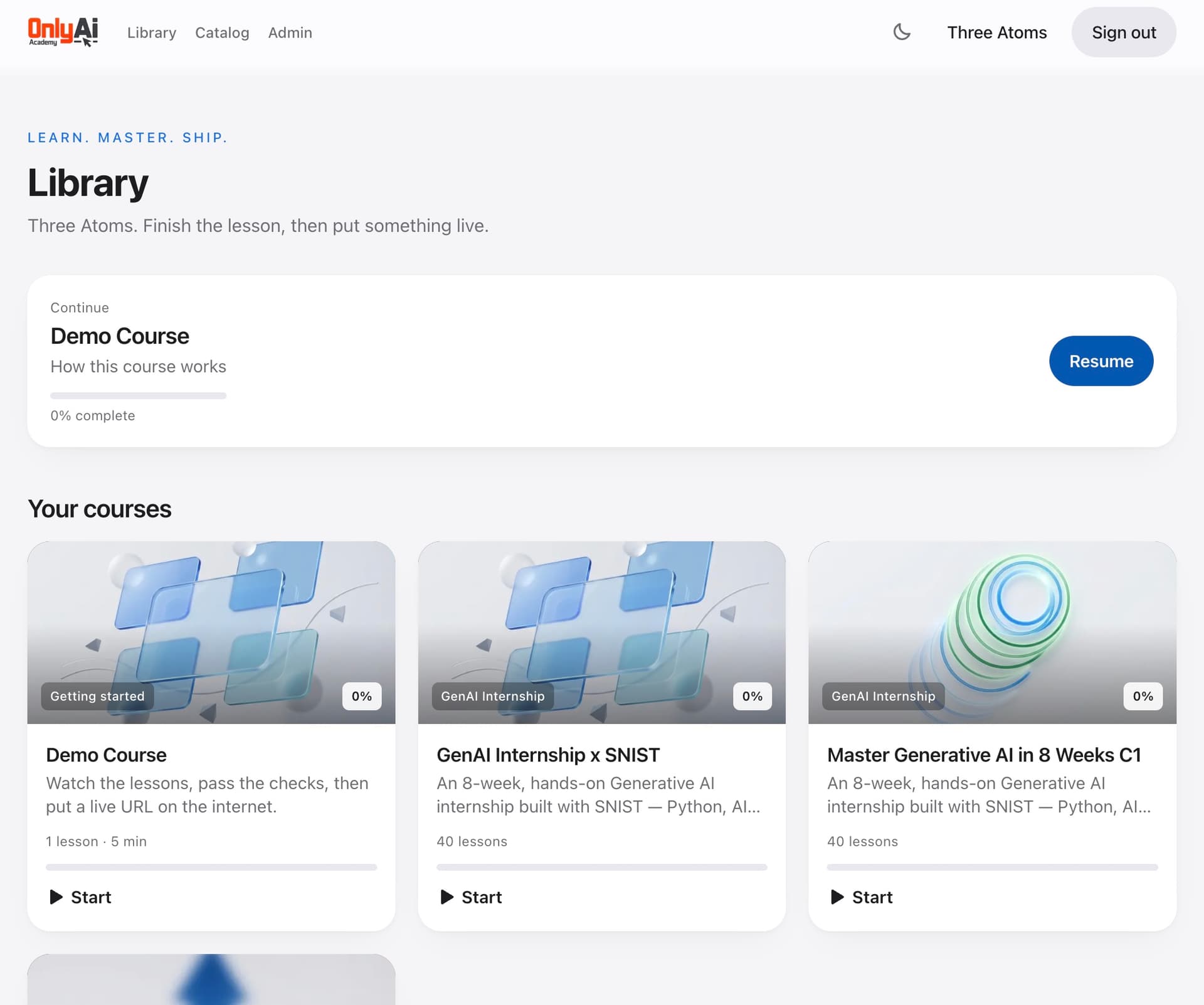1204x1005 pixels.
Task: Click the "Your courses" heading
Action: tap(100, 509)
